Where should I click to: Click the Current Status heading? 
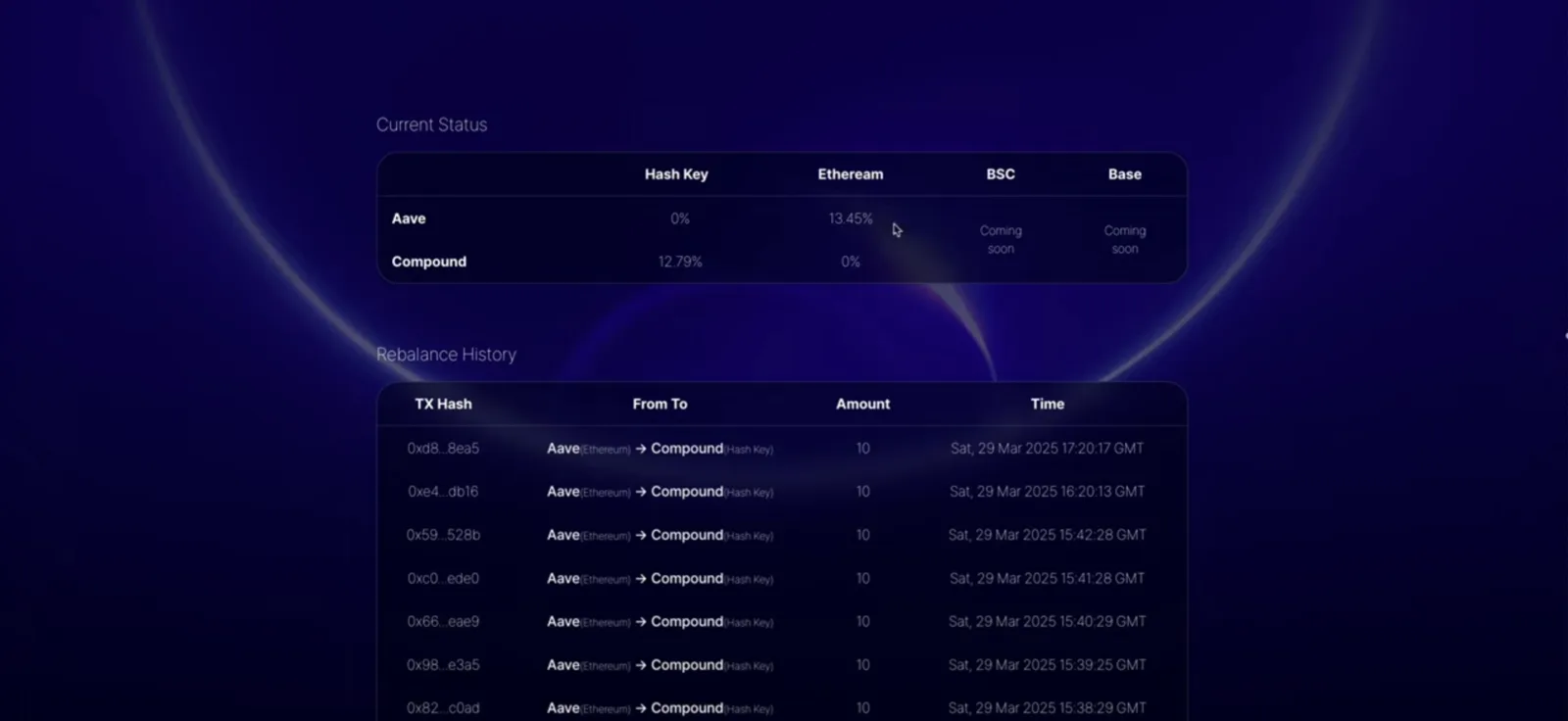click(x=431, y=124)
